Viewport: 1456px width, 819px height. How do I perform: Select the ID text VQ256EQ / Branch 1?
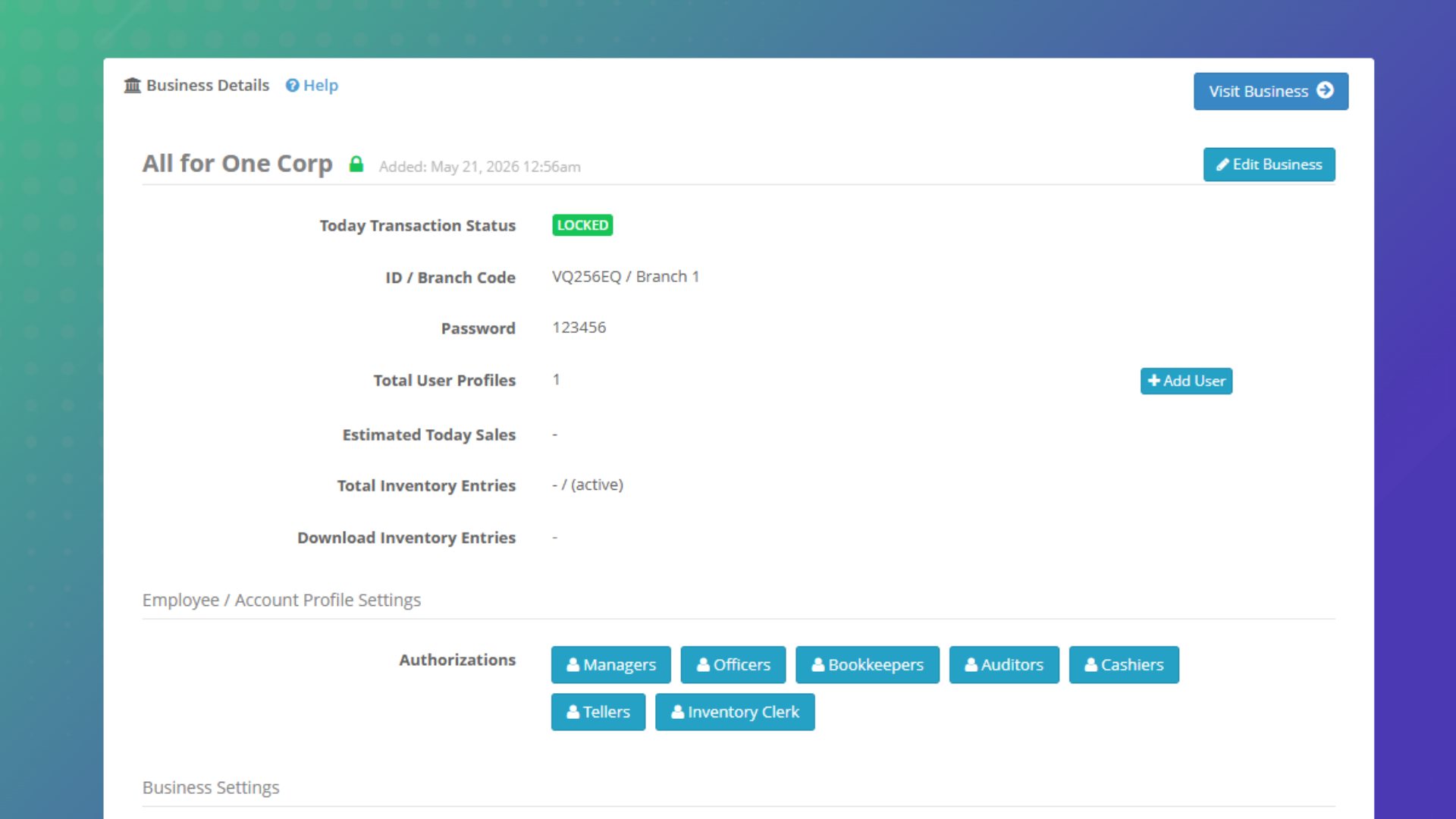pyautogui.click(x=626, y=277)
